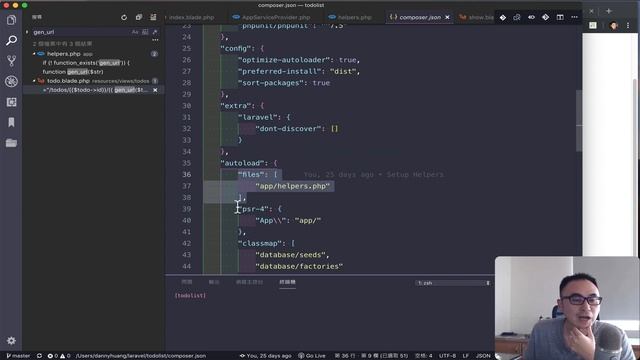Start Go Live server
The width and height of the screenshot is (640, 360).
click(x=312, y=356)
